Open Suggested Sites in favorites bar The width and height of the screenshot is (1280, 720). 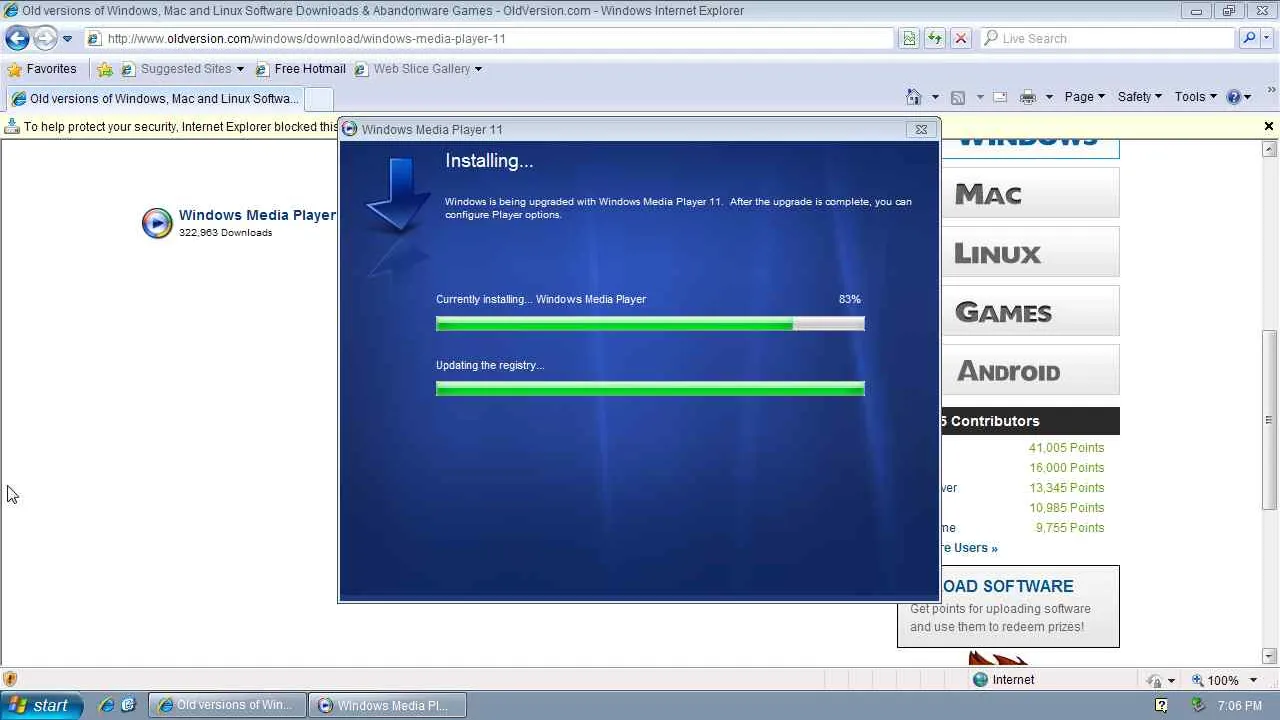click(182, 69)
